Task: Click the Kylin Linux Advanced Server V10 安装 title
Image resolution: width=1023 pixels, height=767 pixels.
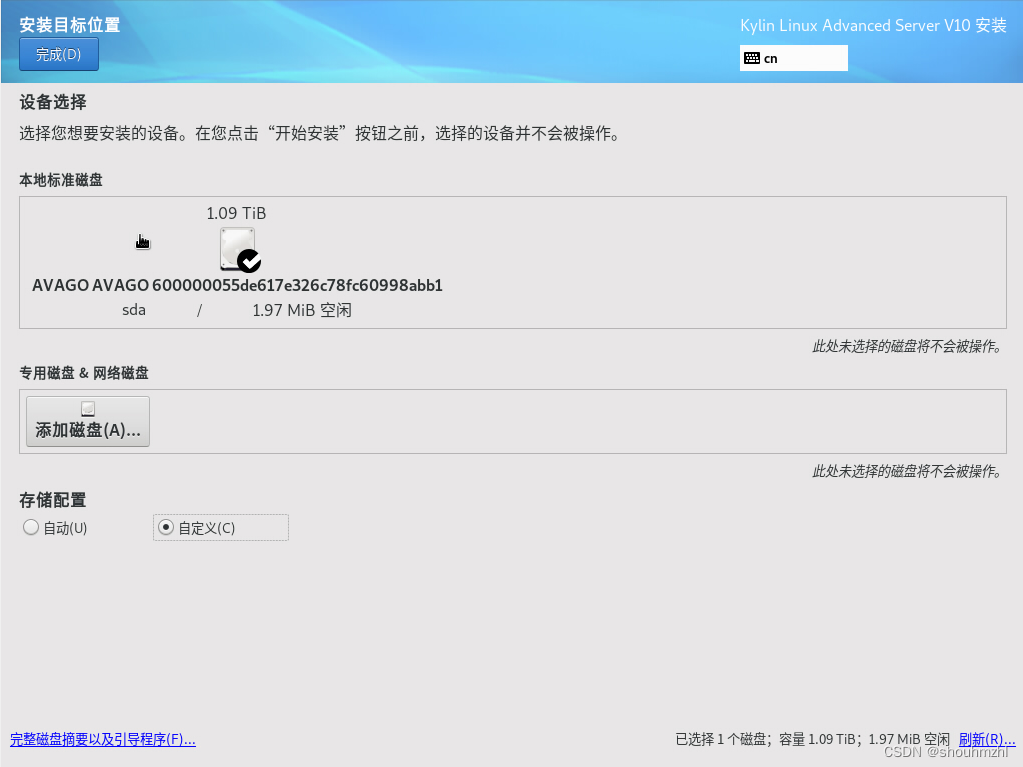Action: click(x=873, y=25)
